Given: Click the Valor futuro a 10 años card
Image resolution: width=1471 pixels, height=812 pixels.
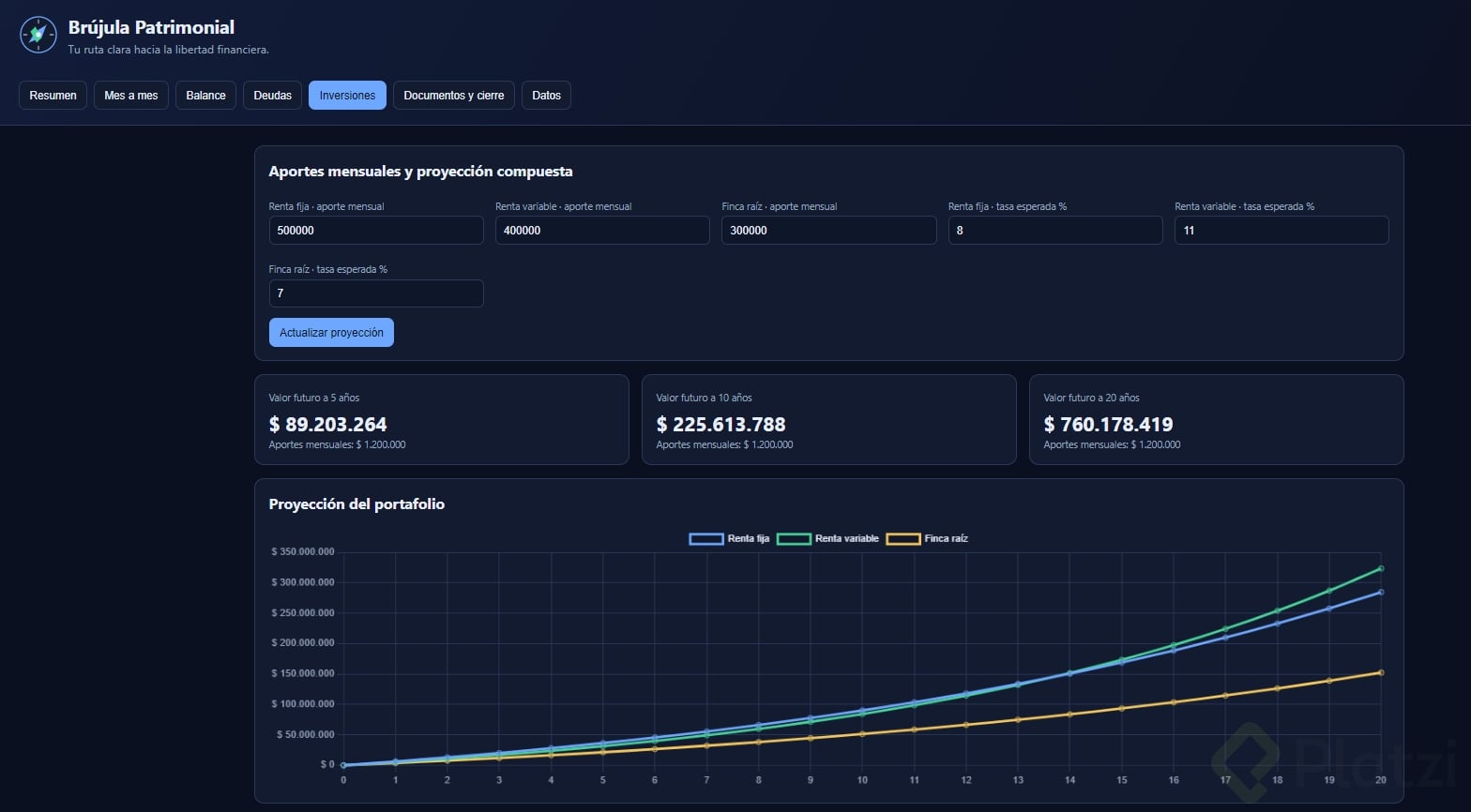Looking at the screenshot, I should coord(829,420).
